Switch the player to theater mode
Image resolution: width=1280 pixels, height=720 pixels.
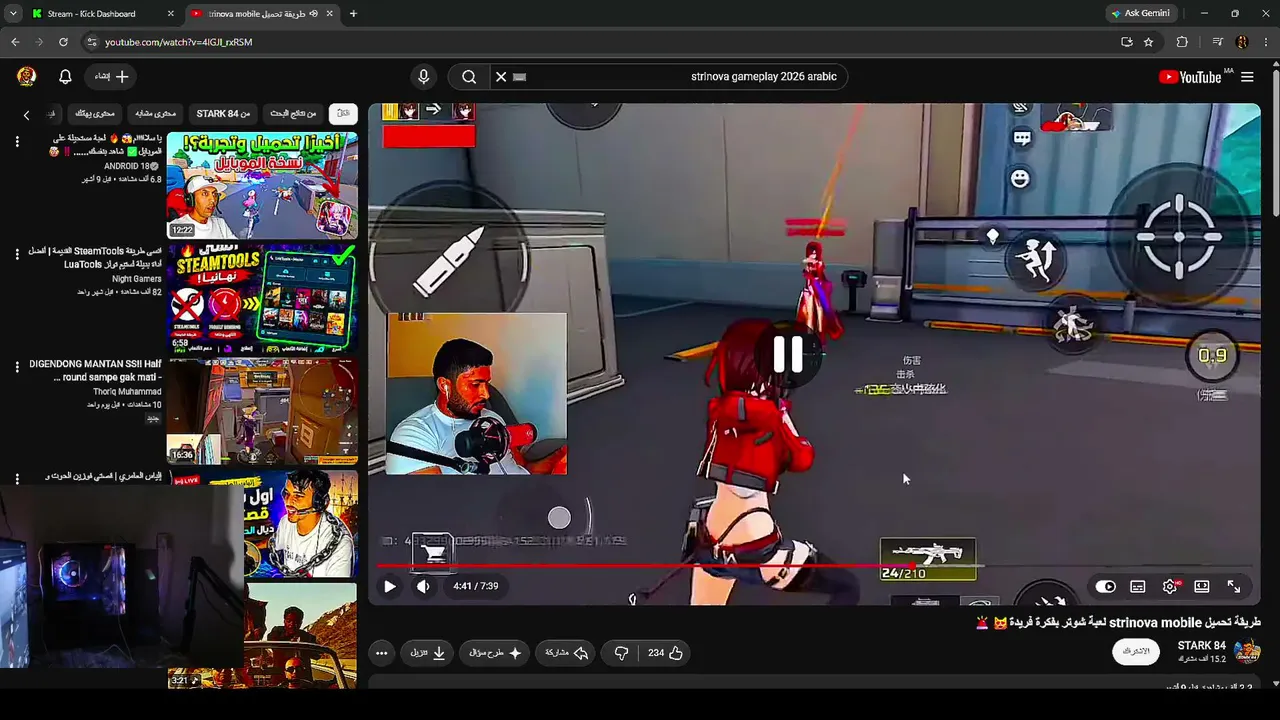[1202, 587]
